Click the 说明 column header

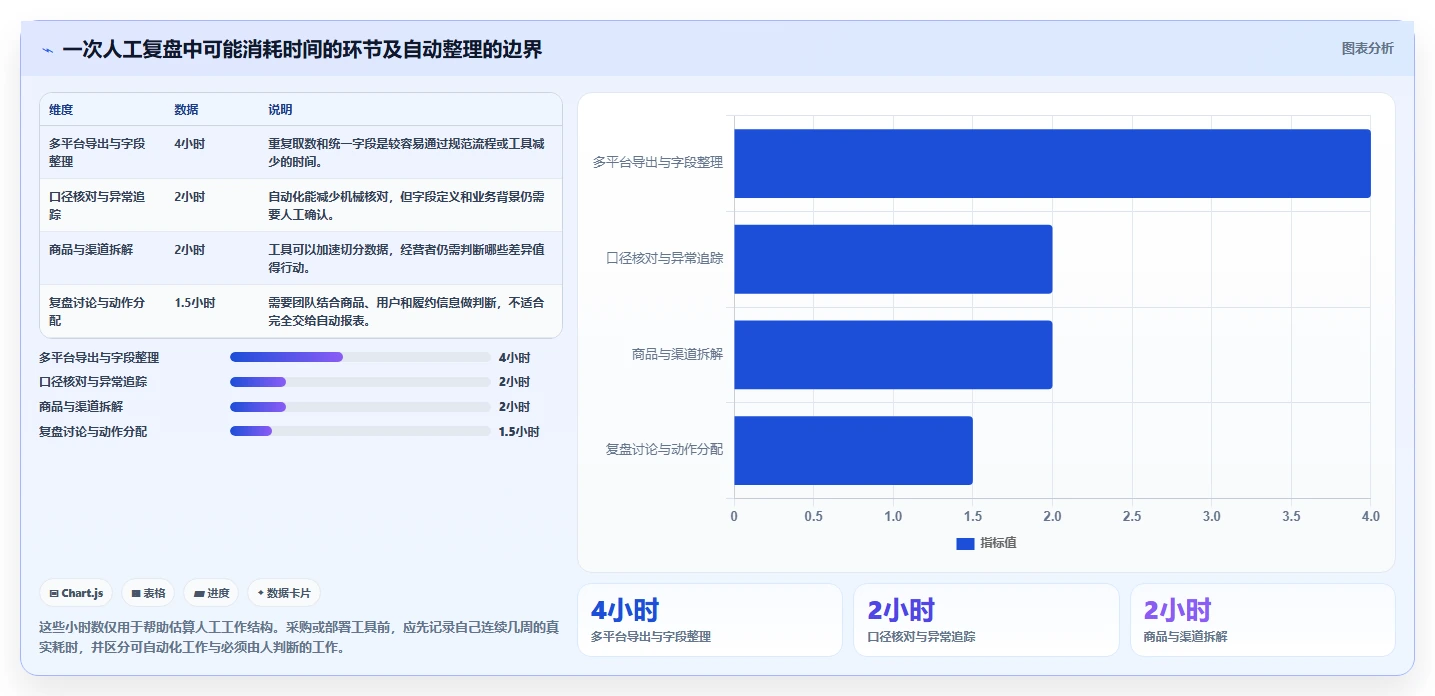(280, 110)
